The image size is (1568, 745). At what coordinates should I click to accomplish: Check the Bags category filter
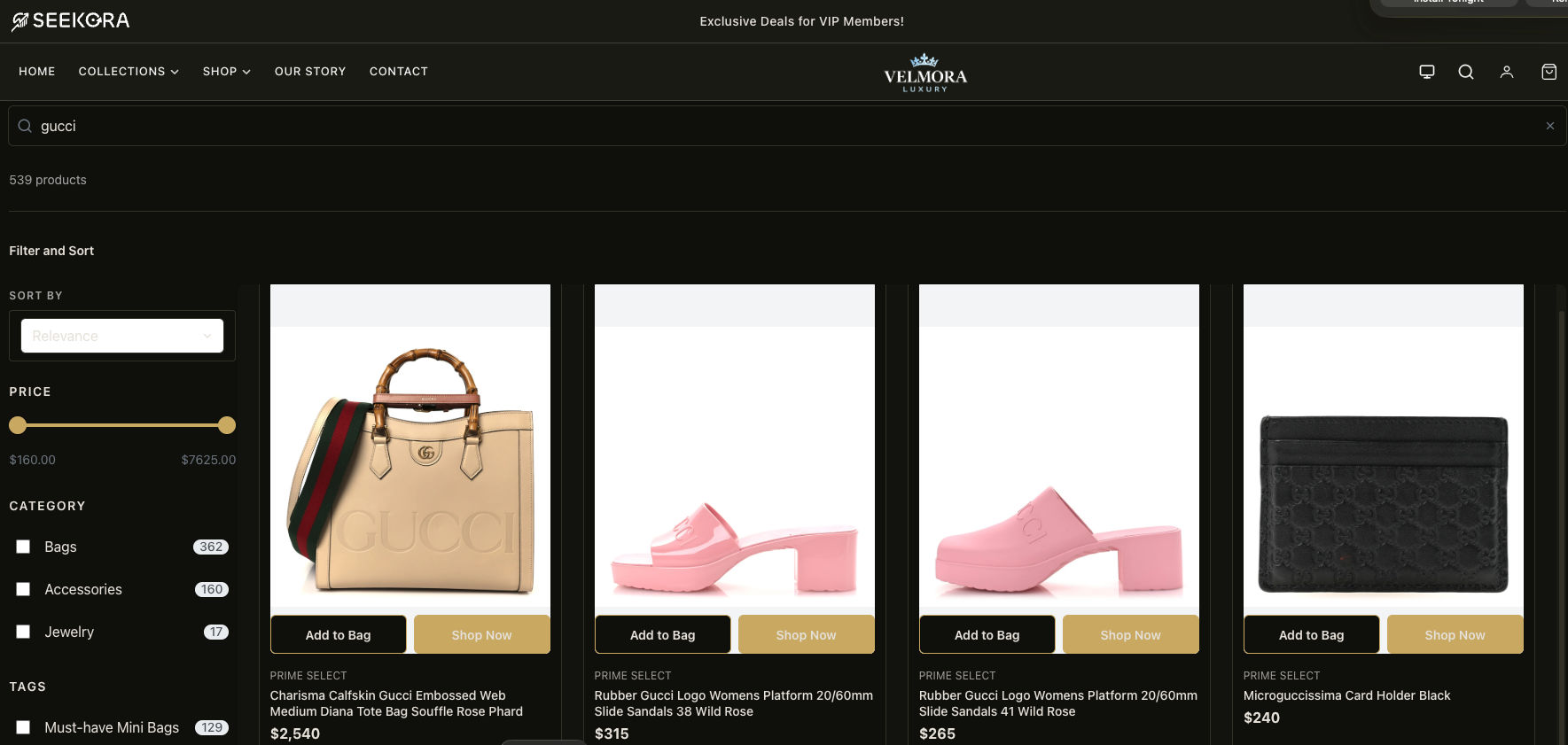(23, 547)
